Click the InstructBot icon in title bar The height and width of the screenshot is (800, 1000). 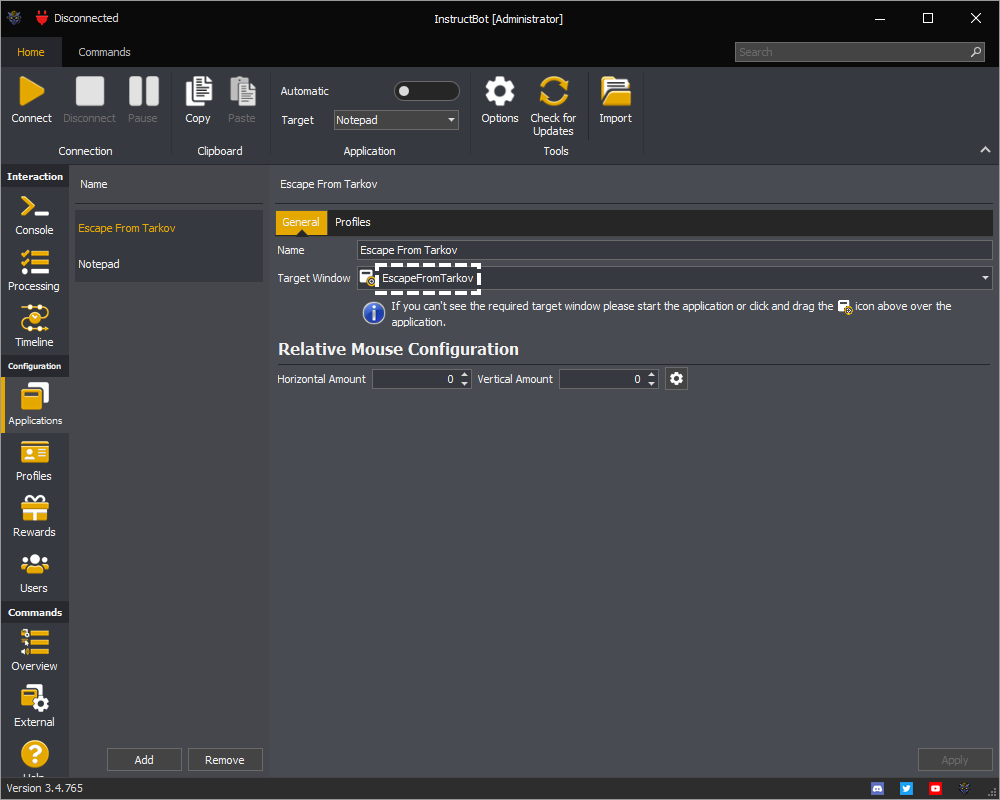14,19
